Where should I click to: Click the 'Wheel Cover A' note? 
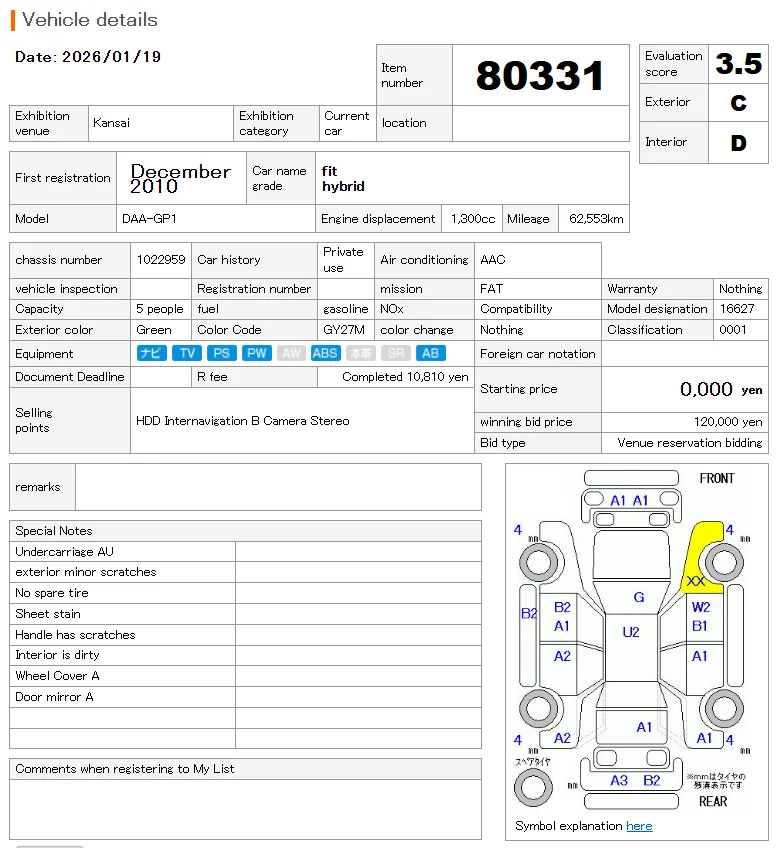point(57,676)
